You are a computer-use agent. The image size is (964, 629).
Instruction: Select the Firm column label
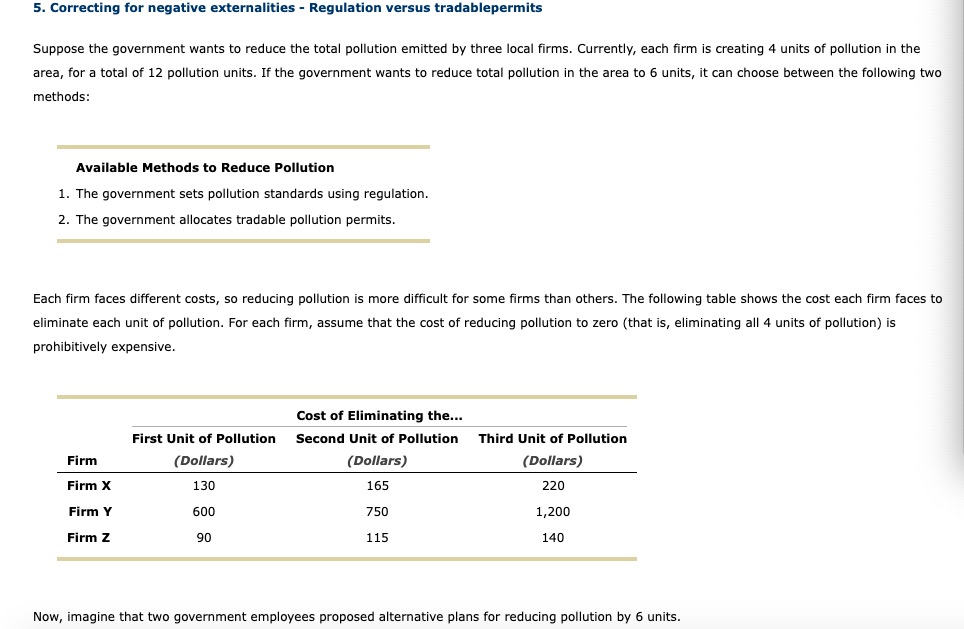tap(82, 460)
